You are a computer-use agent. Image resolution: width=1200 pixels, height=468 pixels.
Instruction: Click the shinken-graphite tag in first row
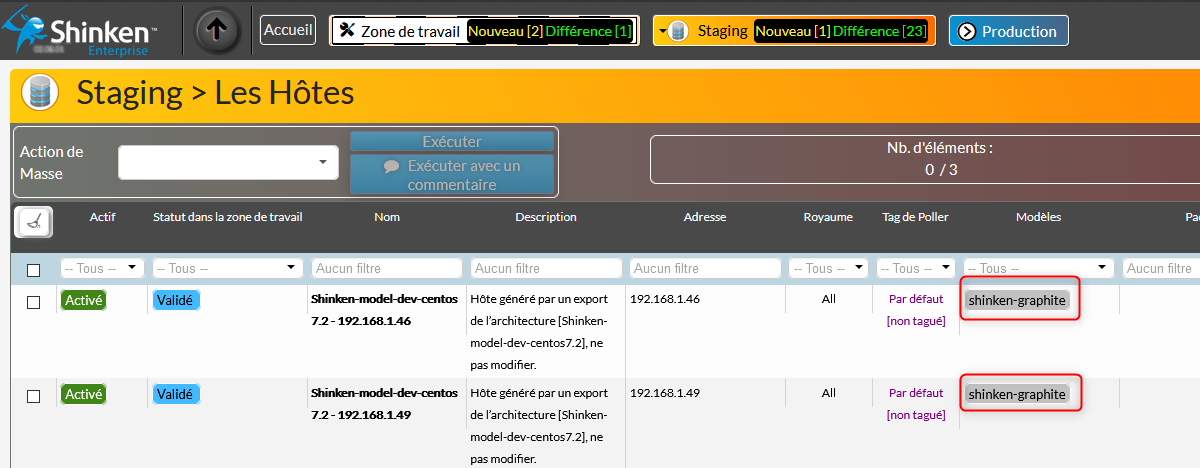(x=1017, y=300)
